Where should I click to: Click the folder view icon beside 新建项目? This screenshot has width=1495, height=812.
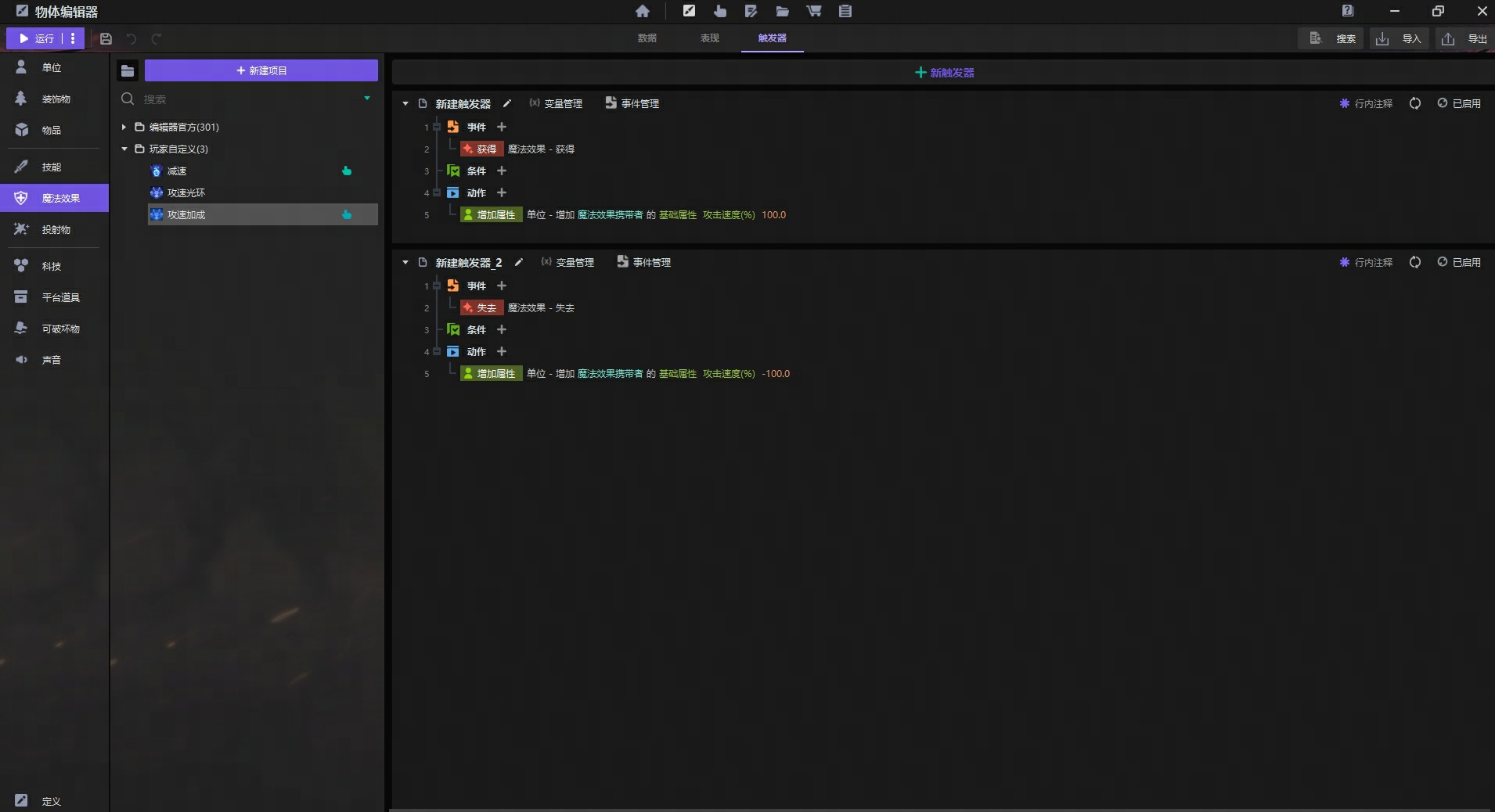click(x=128, y=71)
